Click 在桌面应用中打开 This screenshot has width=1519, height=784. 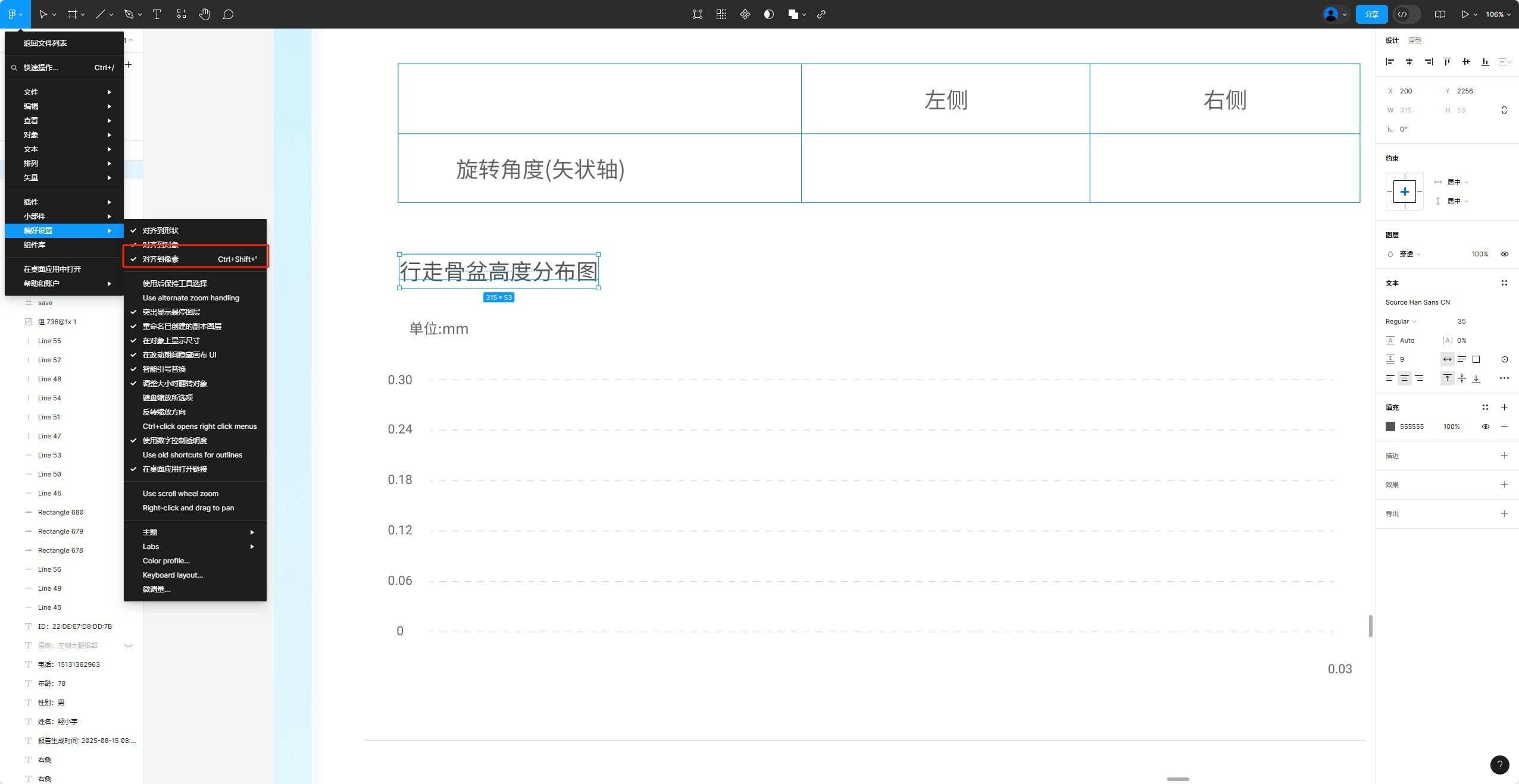click(64, 269)
